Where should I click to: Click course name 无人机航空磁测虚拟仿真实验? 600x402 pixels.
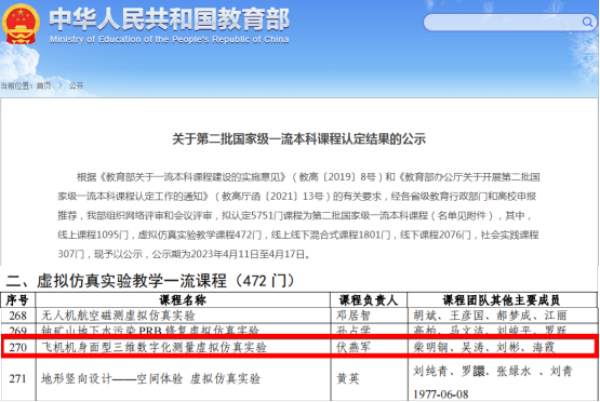pos(118,316)
